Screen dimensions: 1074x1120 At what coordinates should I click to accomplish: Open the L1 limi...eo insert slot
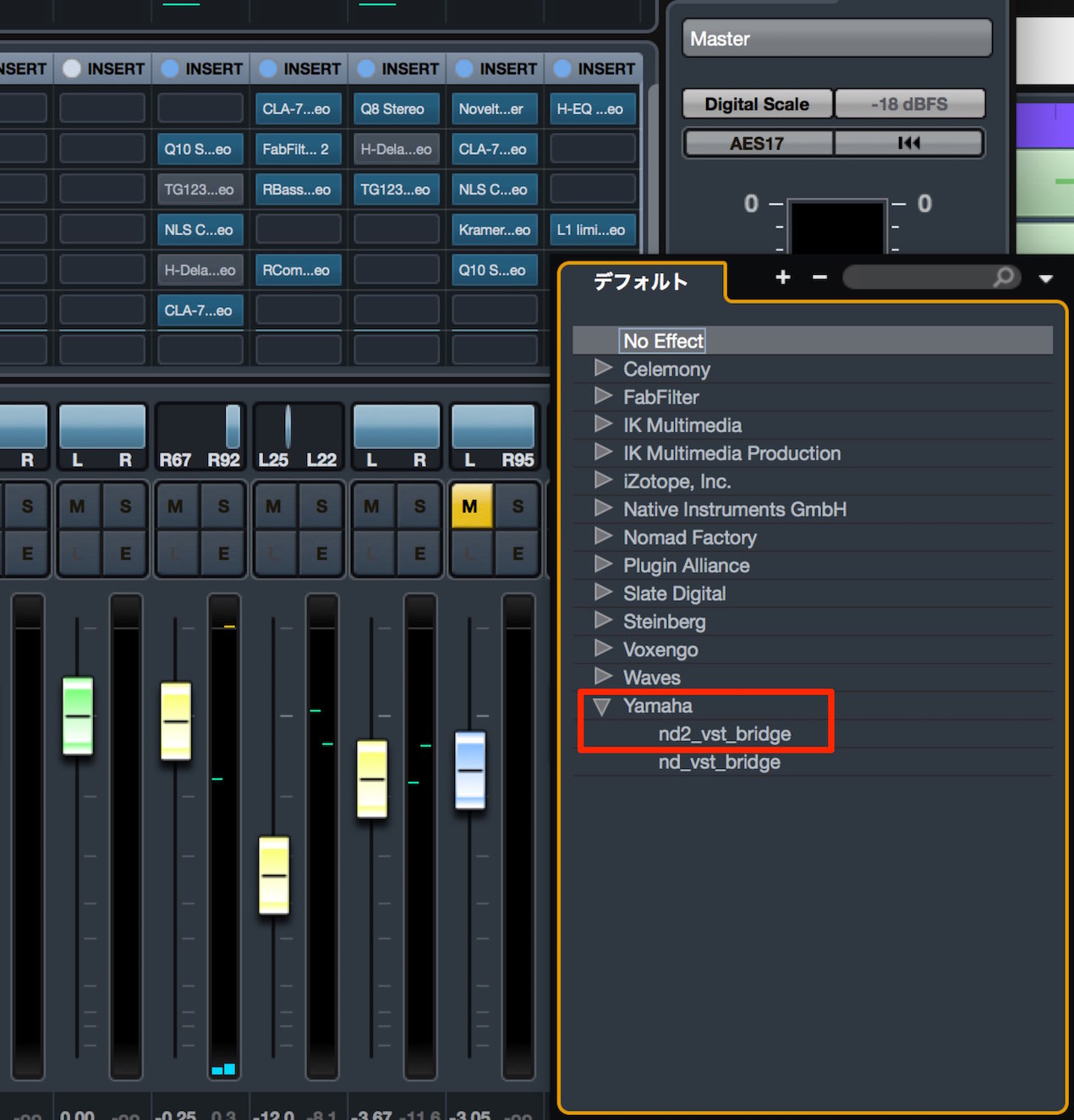(x=592, y=230)
